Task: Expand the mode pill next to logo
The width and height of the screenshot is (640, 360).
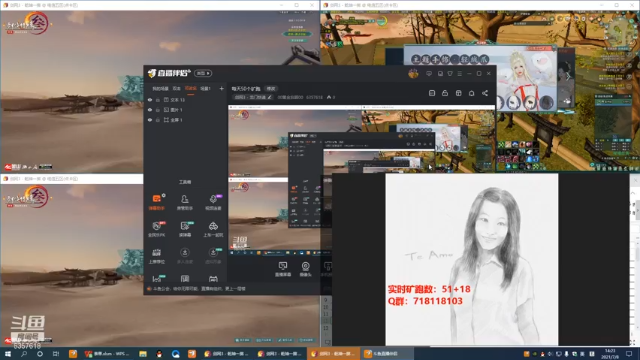Action: pos(203,73)
